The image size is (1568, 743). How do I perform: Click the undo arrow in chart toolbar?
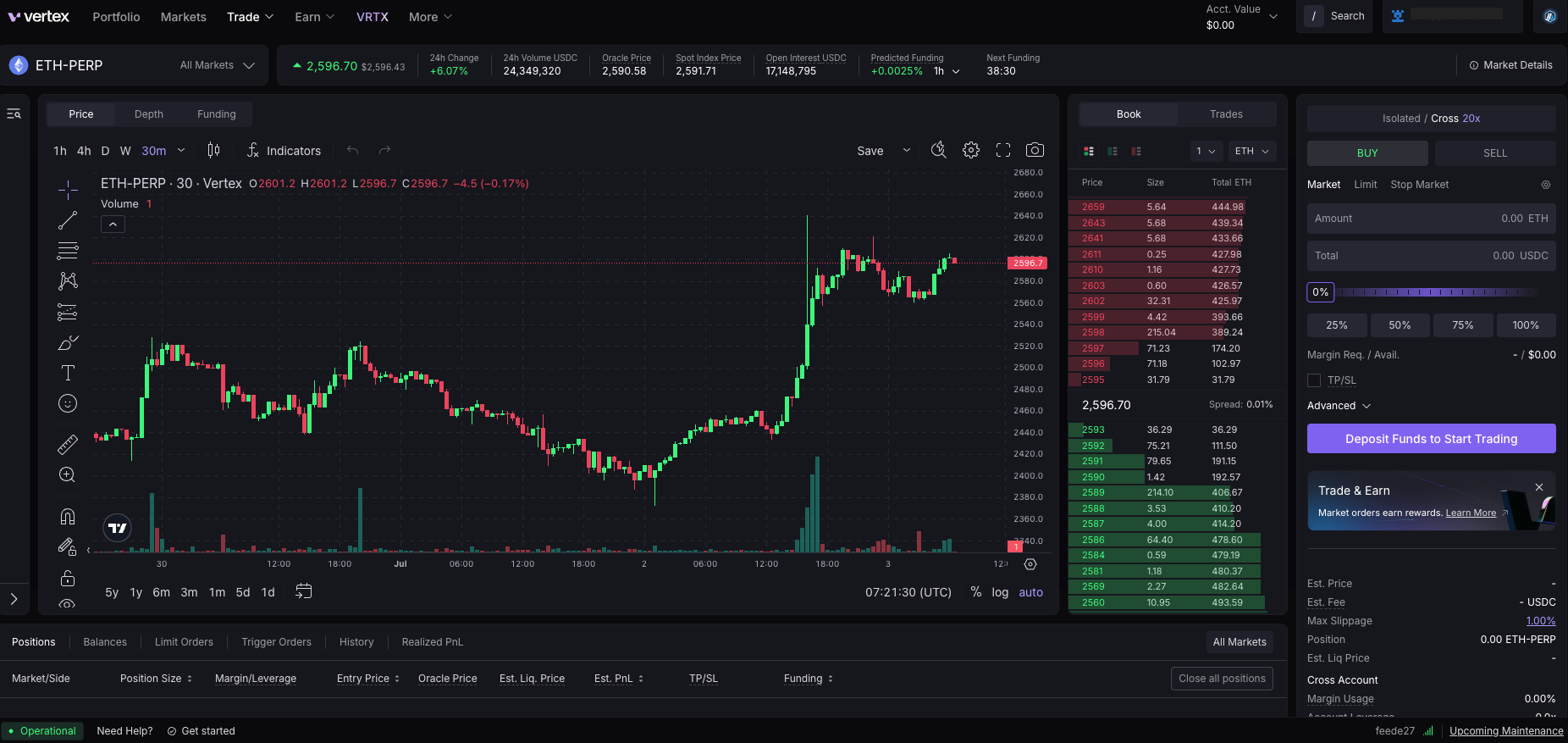(x=353, y=150)
